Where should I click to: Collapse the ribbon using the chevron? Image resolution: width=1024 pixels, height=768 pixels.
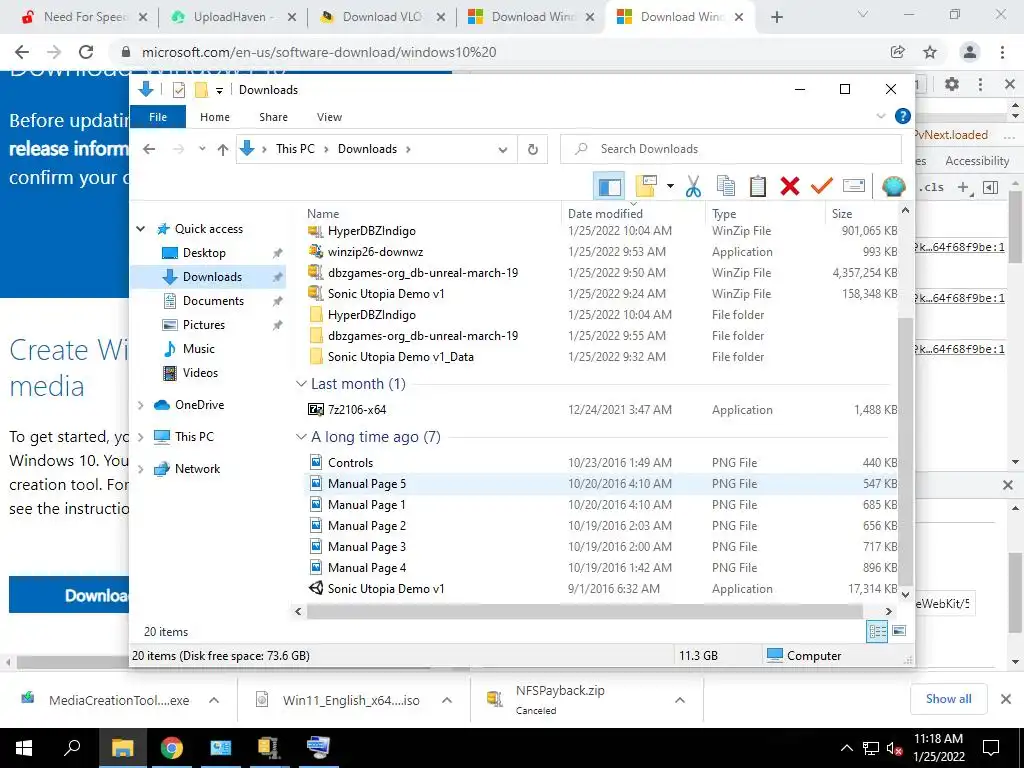pos(880,116)
